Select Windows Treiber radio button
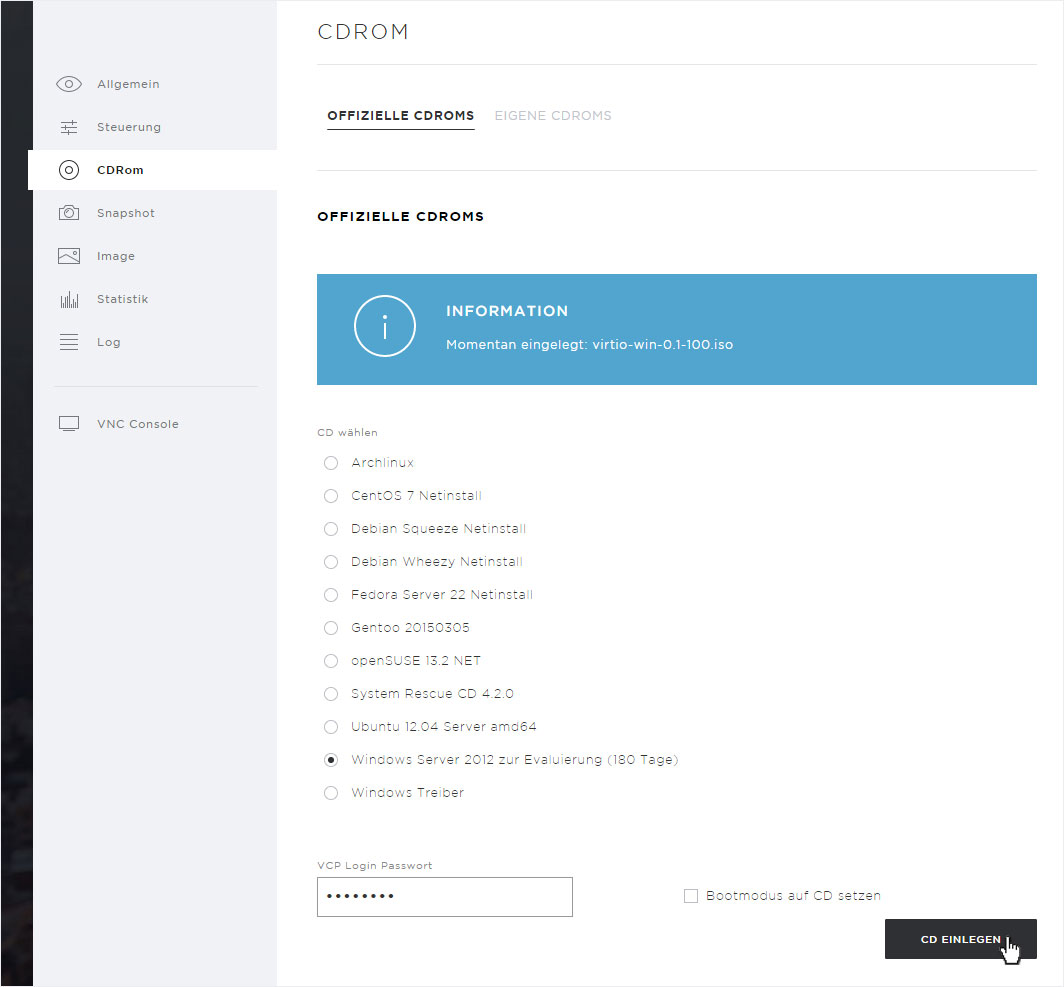The width and height of the screenshot is (1064, 987). (331, 793)
